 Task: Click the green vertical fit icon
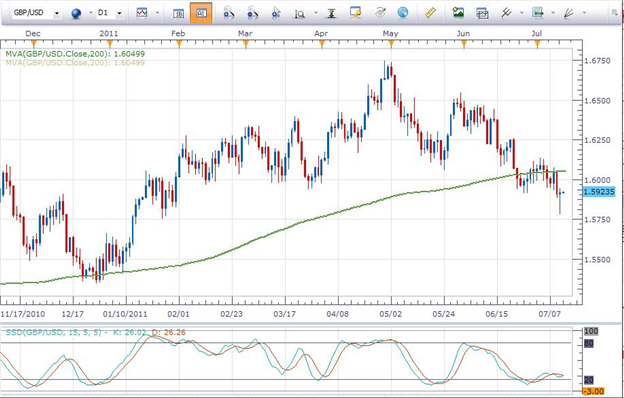(x=331, y=13)
